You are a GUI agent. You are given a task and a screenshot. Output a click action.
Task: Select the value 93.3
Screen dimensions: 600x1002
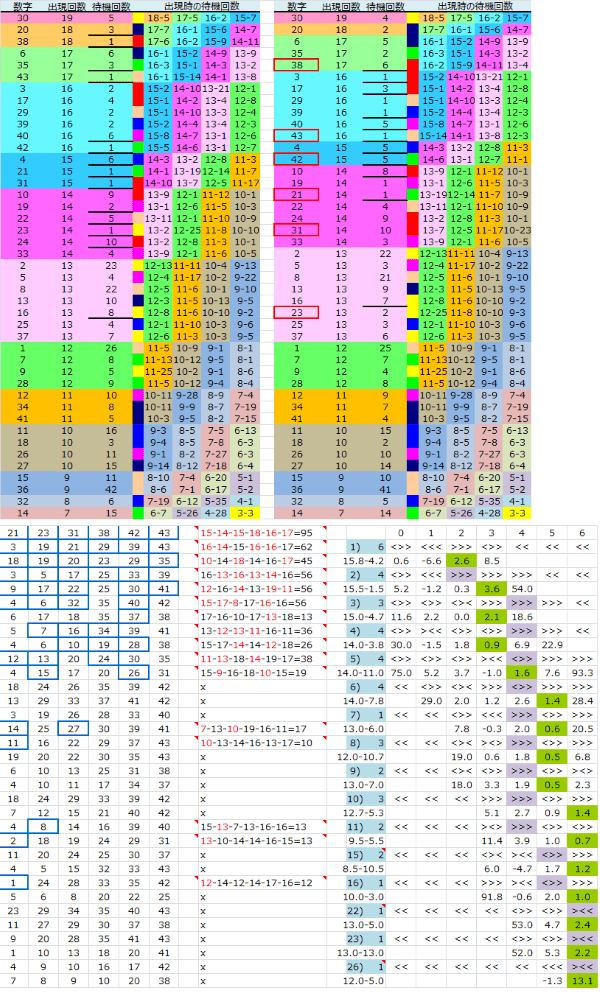coord(583,673)
